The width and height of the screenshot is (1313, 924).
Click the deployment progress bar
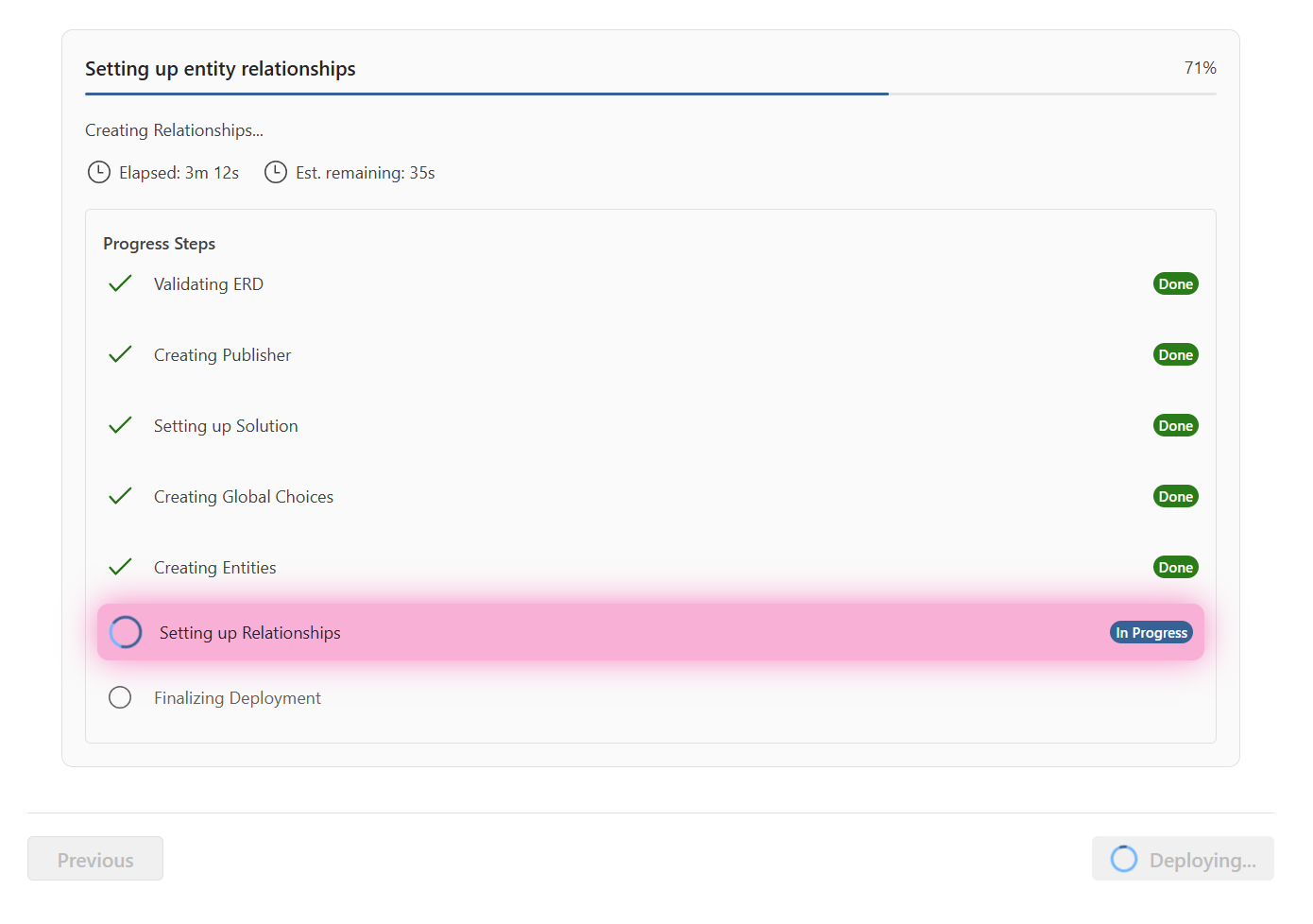(650, 94)
